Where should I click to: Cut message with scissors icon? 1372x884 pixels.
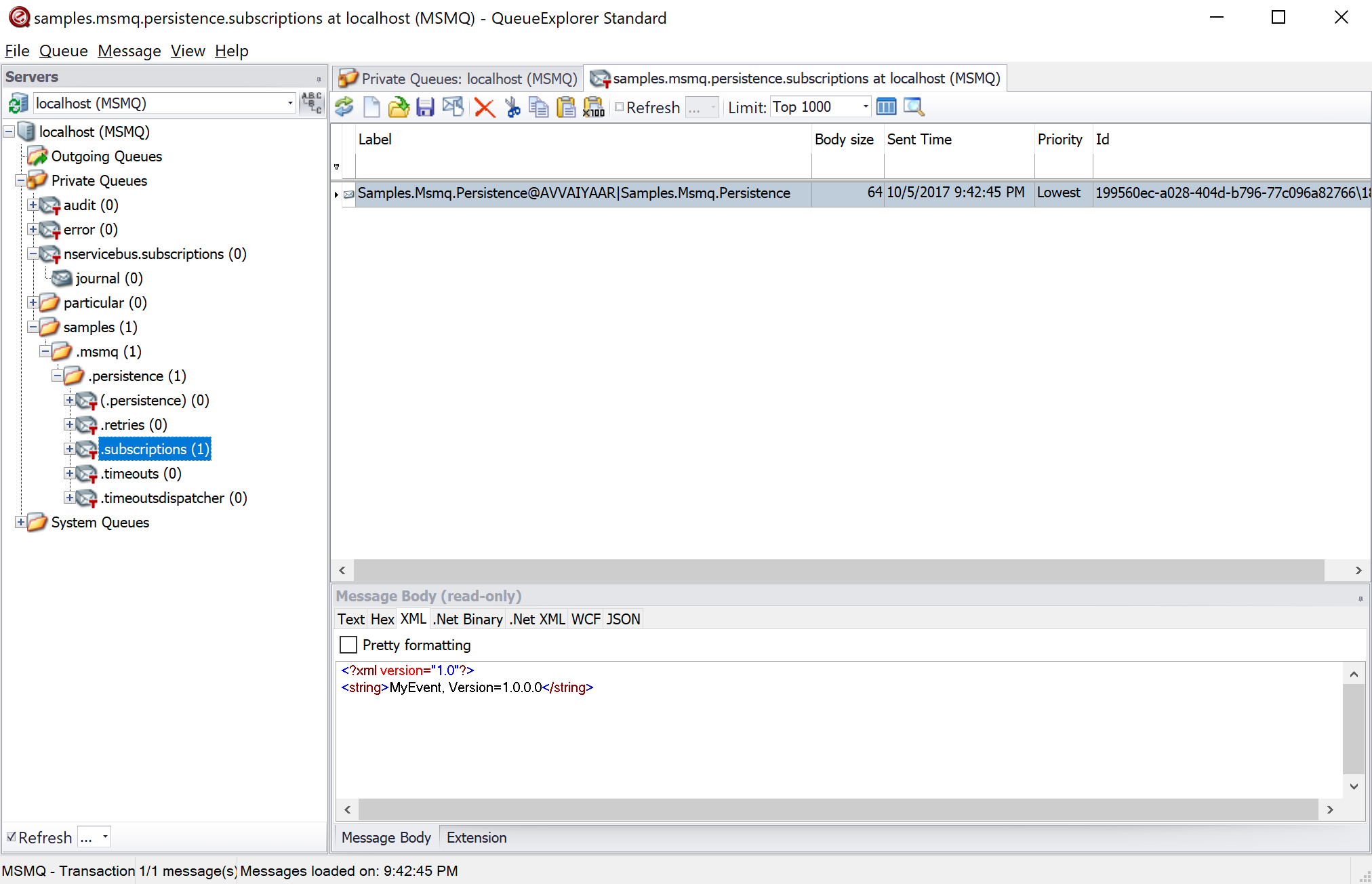pos(513,107)
